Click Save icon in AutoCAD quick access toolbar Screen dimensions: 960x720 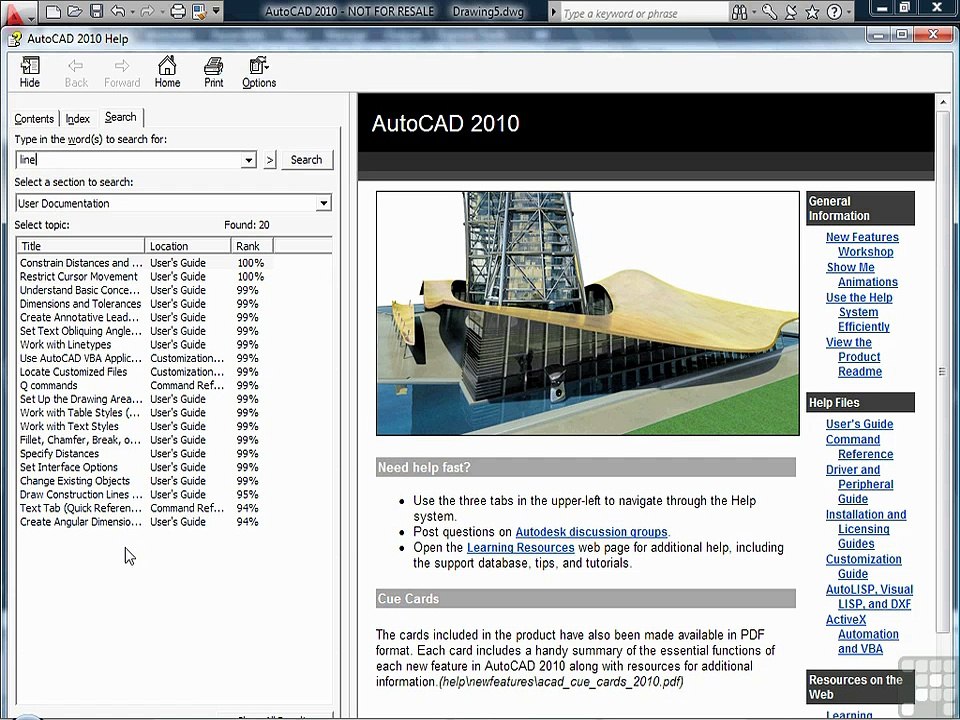(x=96, y=11)
